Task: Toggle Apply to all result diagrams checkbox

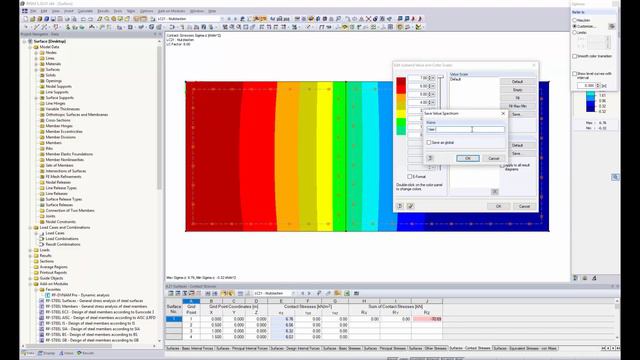Action: point(502,166)
